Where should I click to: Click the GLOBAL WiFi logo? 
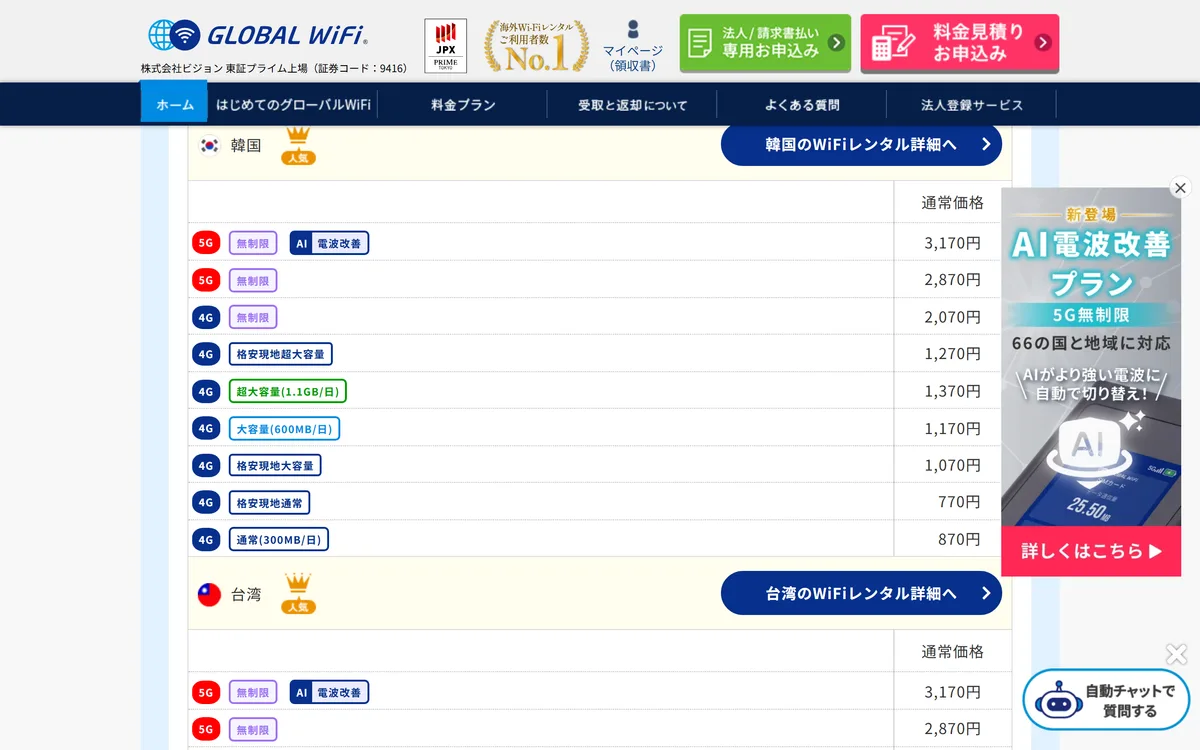point(258,36)
